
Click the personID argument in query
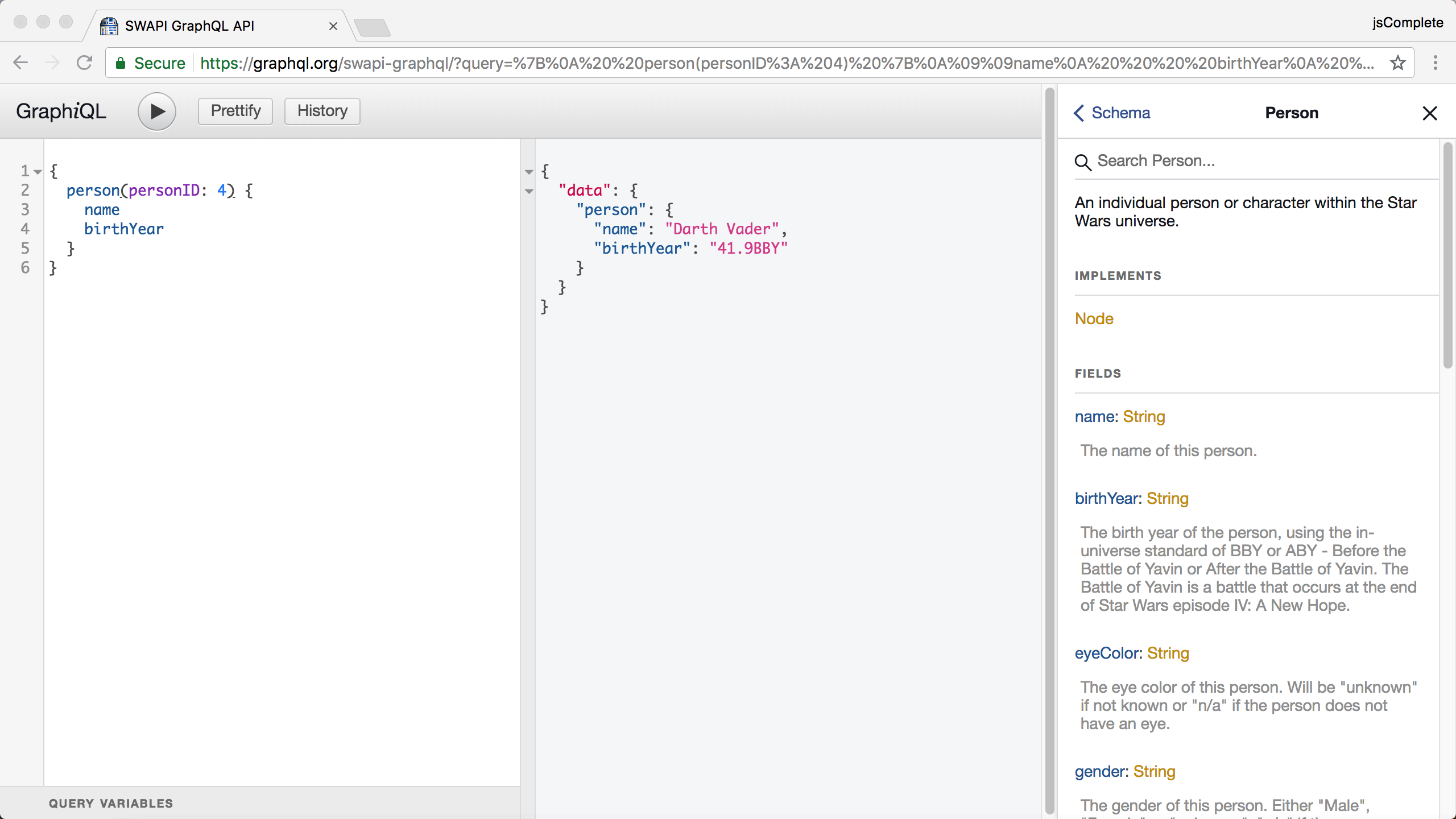[x=164, y=191]
